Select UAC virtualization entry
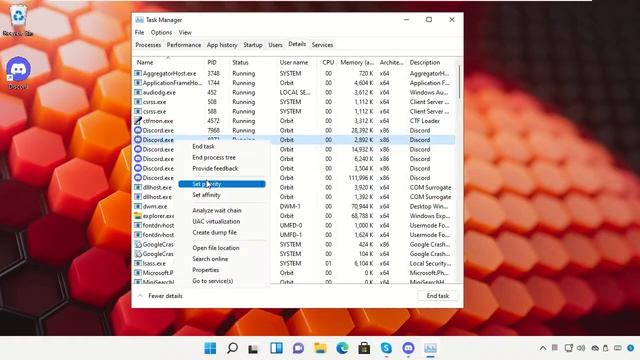 pos(216,221)
